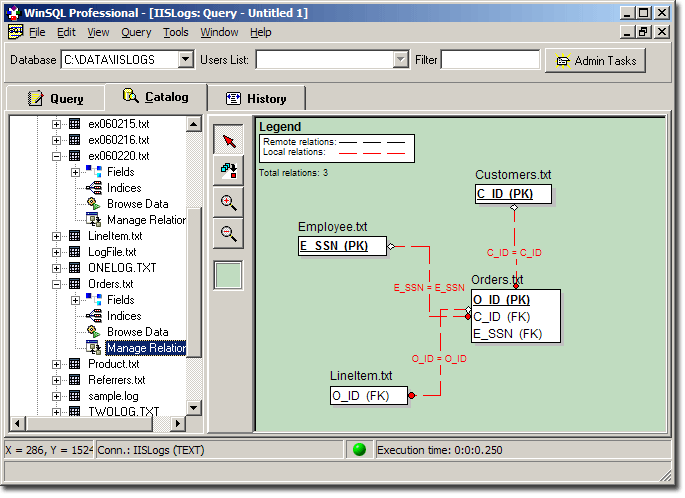Click Browse Data icon under ex060220.txt
The width and height of the screenshot is (685, 498).
pyautogui.click(x=94, y=204)
